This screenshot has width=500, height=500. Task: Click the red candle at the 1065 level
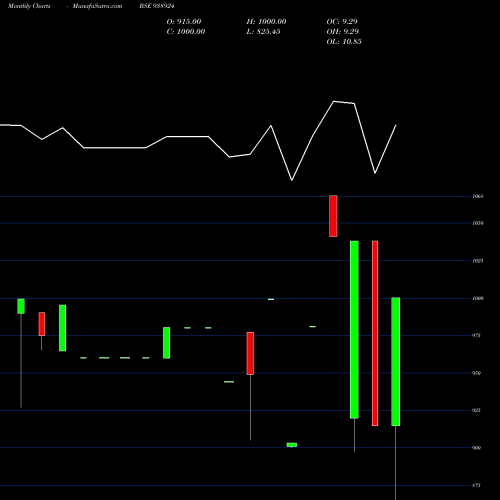point(333,216)
